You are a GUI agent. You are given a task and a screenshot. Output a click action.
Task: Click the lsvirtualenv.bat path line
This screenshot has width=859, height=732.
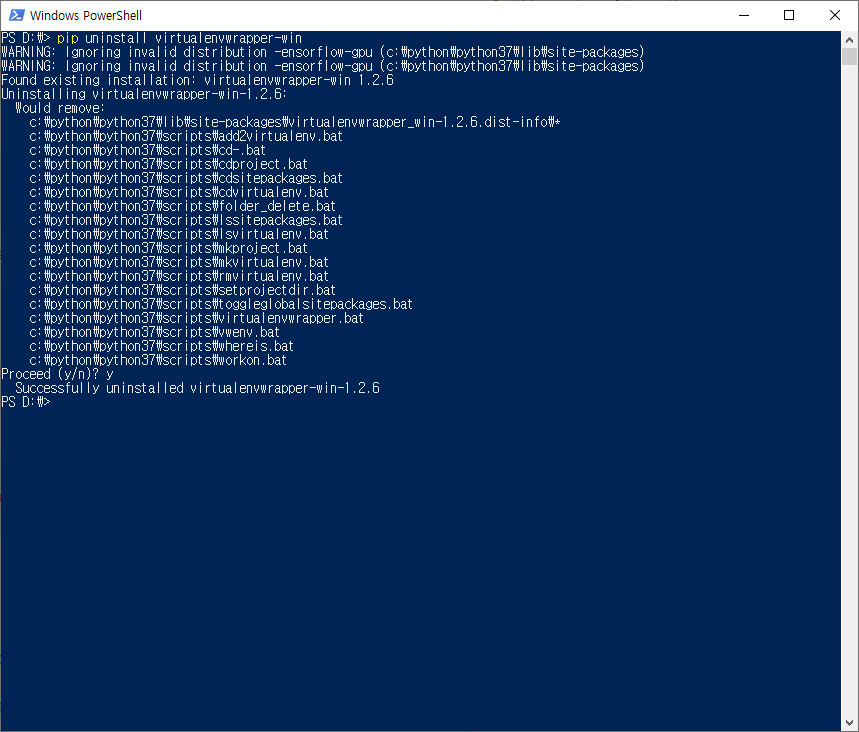179,235
